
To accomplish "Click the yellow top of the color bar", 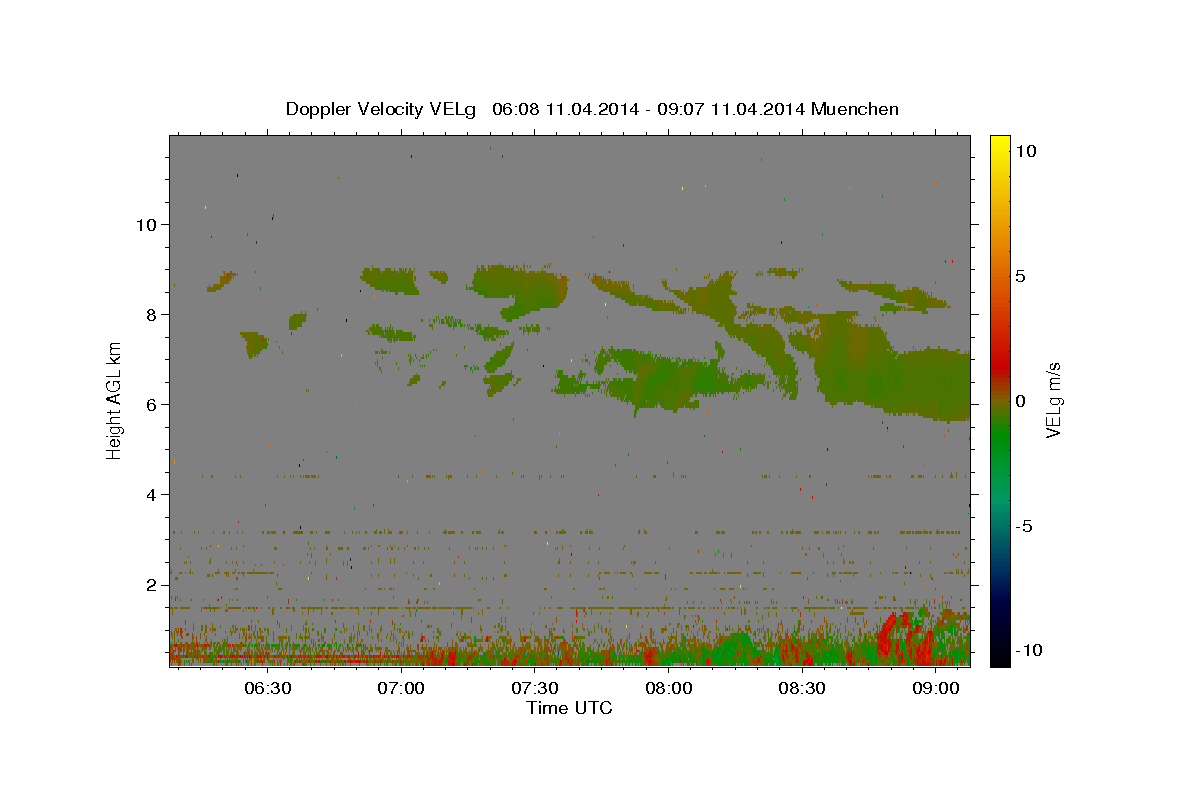I will (x=999, y=143).
